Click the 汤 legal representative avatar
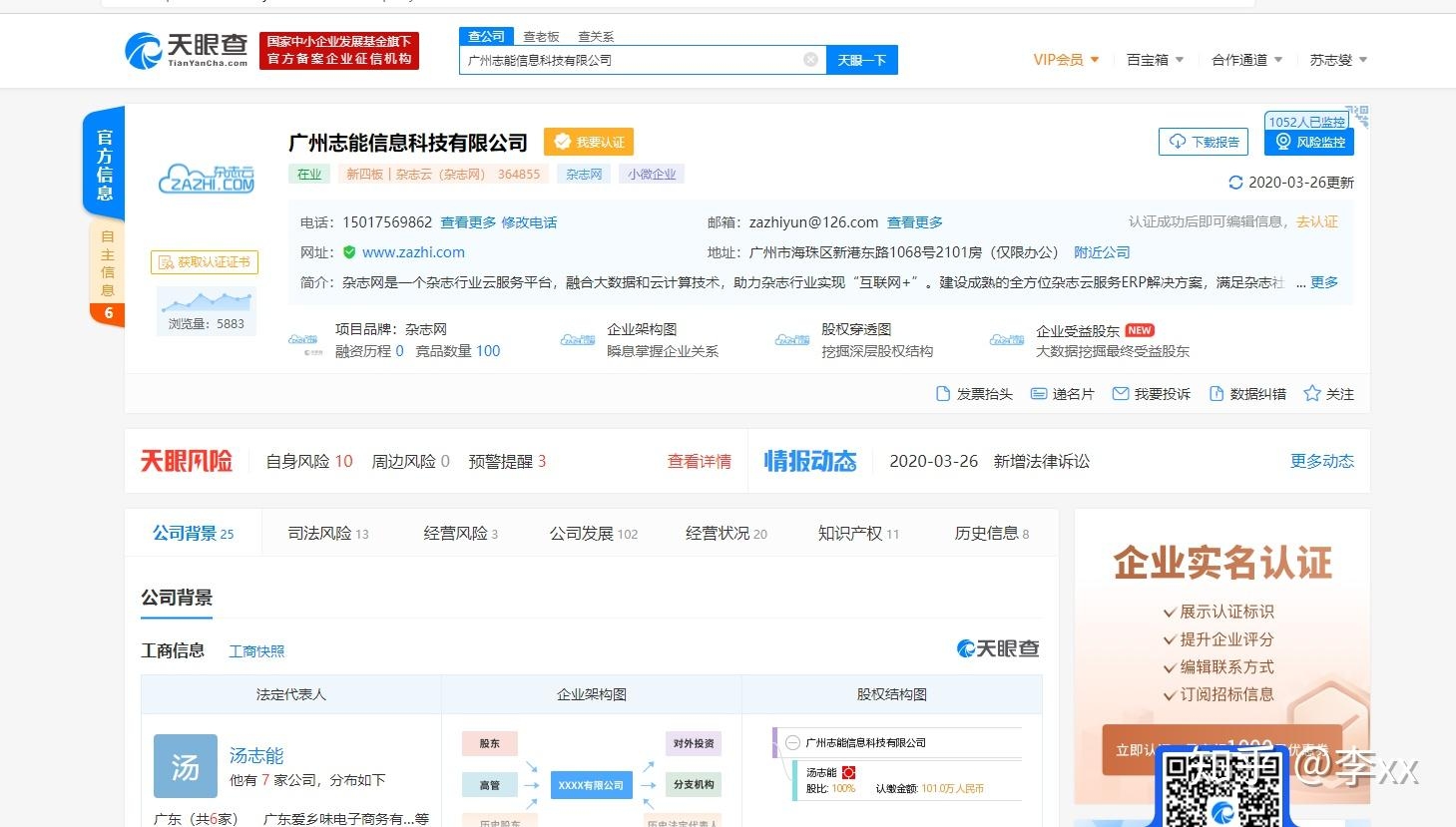Screen dimensions: 1456x827 186,766
